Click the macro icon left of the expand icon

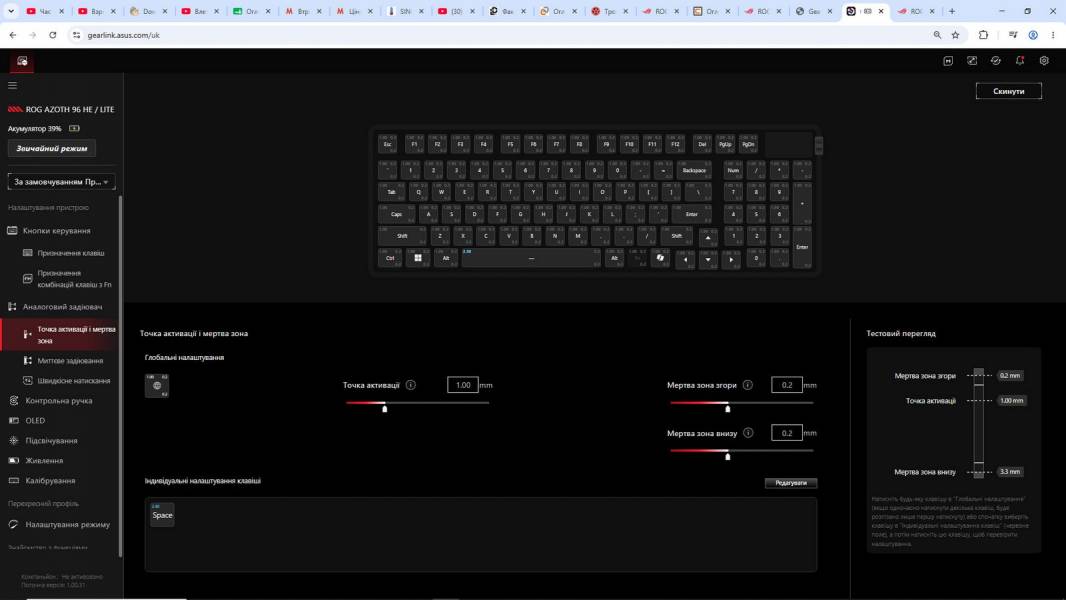click(948, 60)
